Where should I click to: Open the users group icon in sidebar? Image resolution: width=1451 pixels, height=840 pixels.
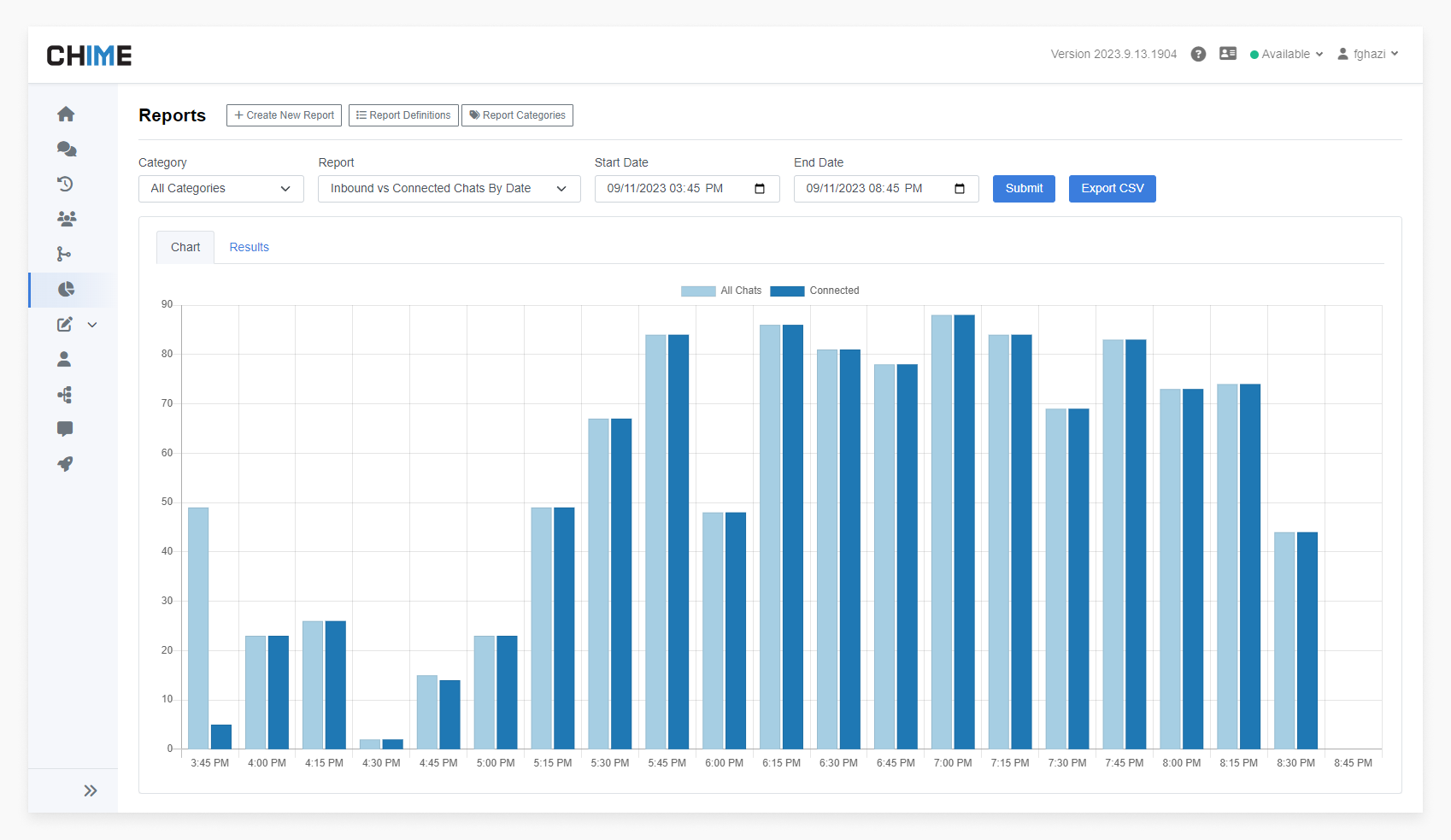(66, 219)
